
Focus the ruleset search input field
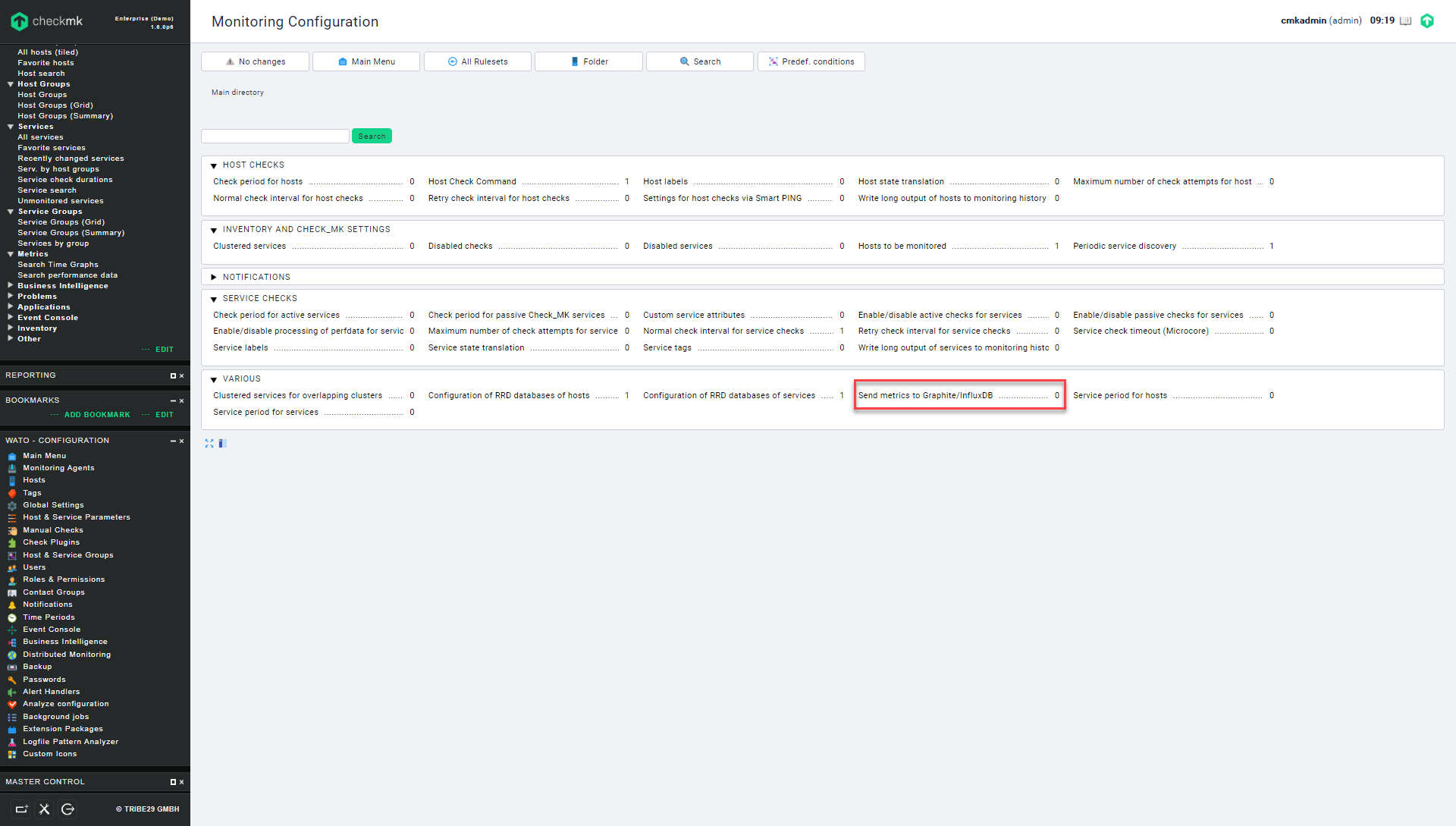coord(275,137)
